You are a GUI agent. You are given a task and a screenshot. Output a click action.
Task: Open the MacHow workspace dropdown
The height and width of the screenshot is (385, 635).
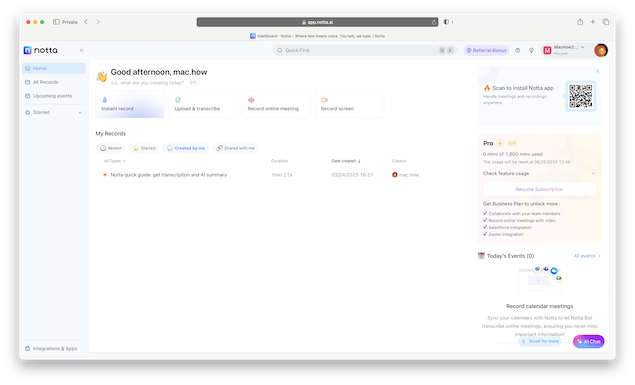[565, 50]
